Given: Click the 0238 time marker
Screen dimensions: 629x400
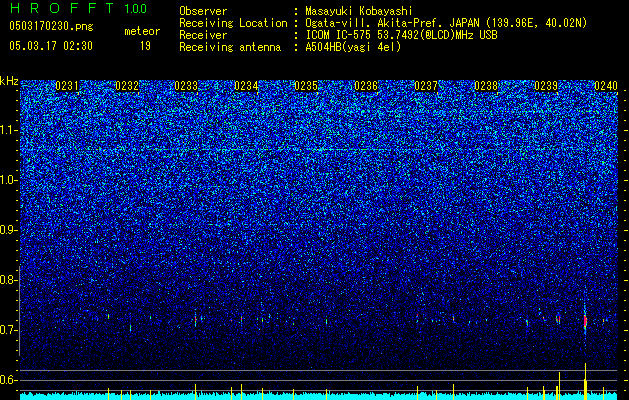Looking at the screenshot, I should (x=486, y=86).
